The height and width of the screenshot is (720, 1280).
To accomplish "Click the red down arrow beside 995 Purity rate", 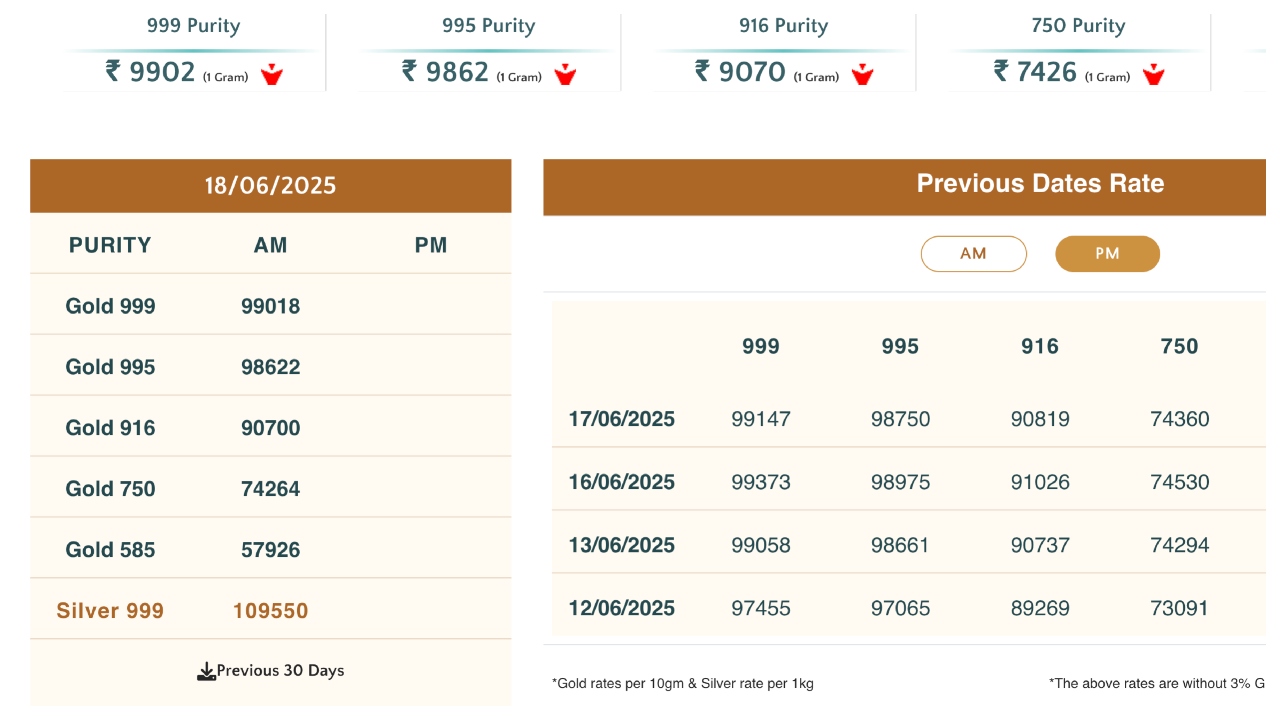I will (x=565, y=74).
